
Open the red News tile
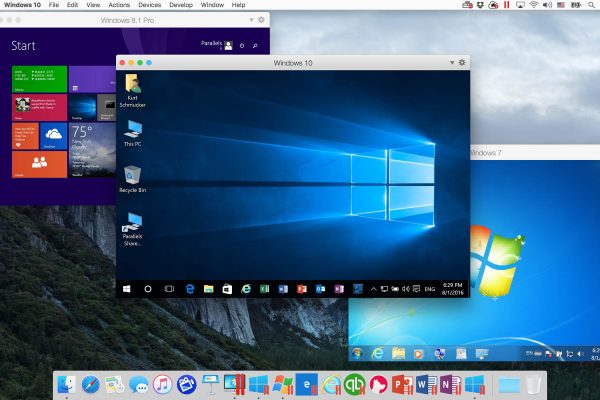39,108
